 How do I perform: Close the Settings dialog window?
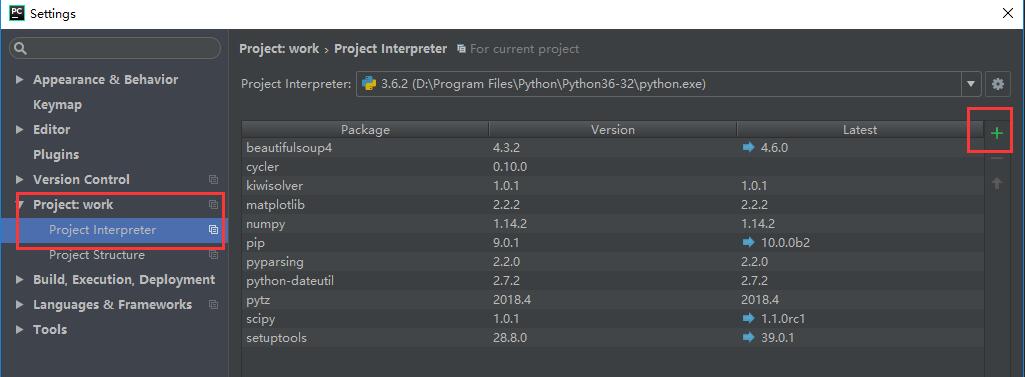pos(1009,13)
